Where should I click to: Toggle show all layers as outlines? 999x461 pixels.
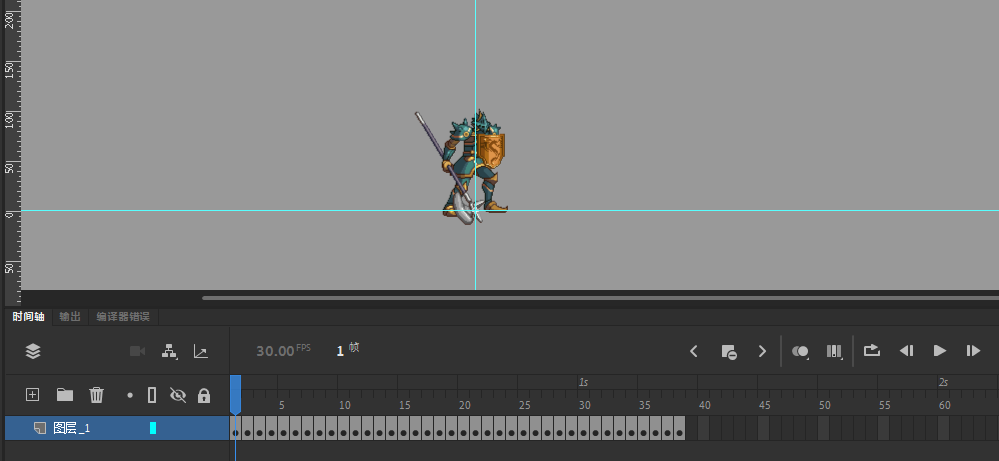pyautogui.click(x=152, y=395)
